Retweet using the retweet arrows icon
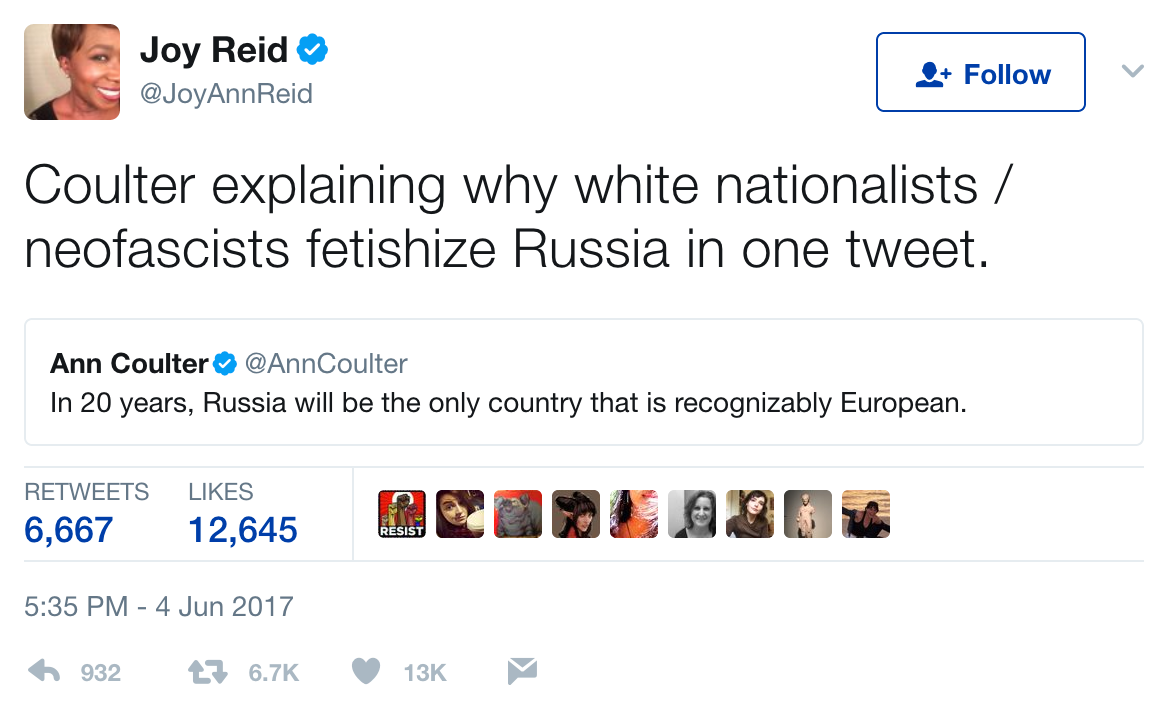This screenshot has width=1168, height=710. 207,672
